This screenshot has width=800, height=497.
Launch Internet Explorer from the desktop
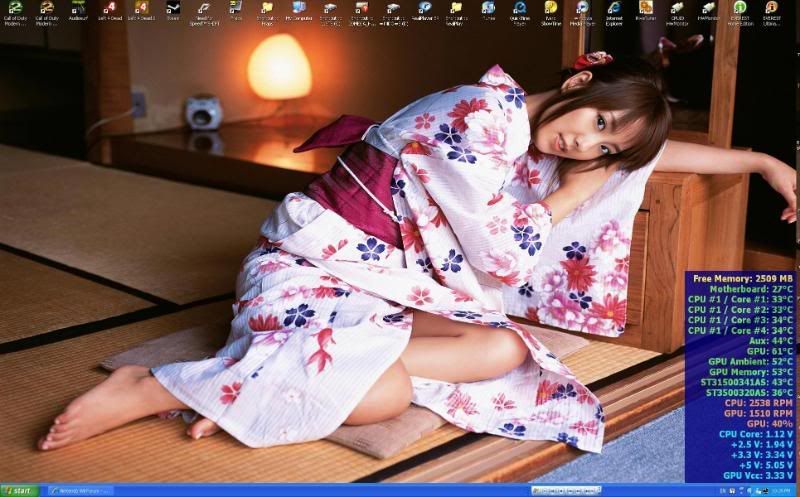[614, 13]
